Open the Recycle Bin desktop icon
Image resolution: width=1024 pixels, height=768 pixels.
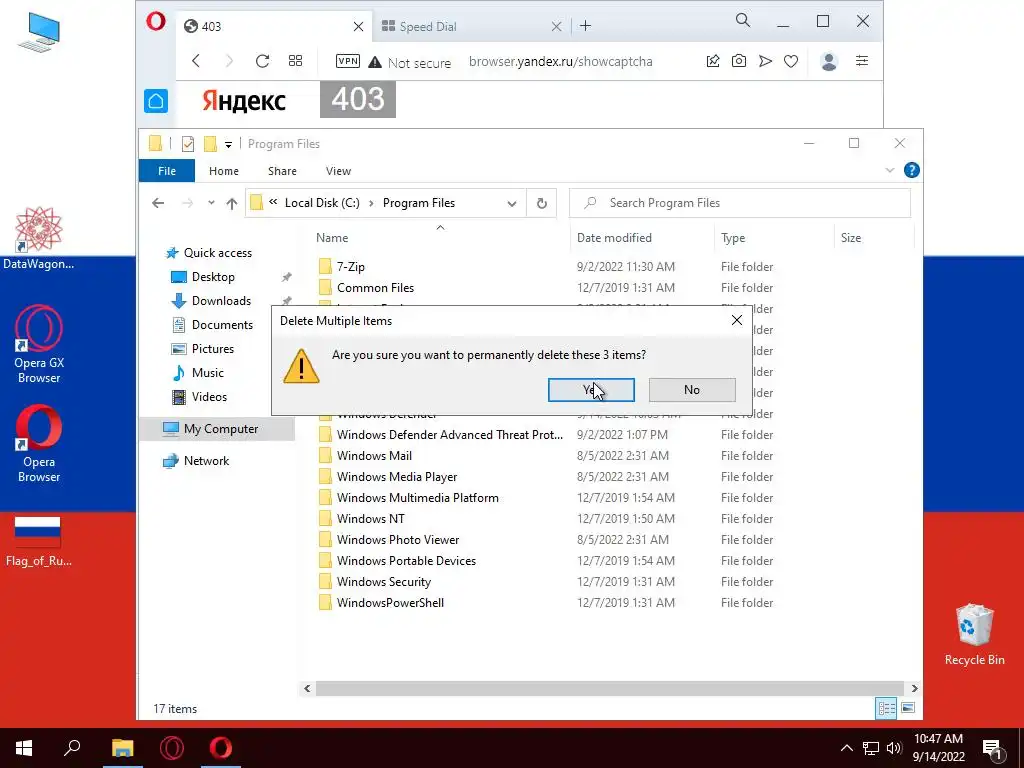[974, 634]
